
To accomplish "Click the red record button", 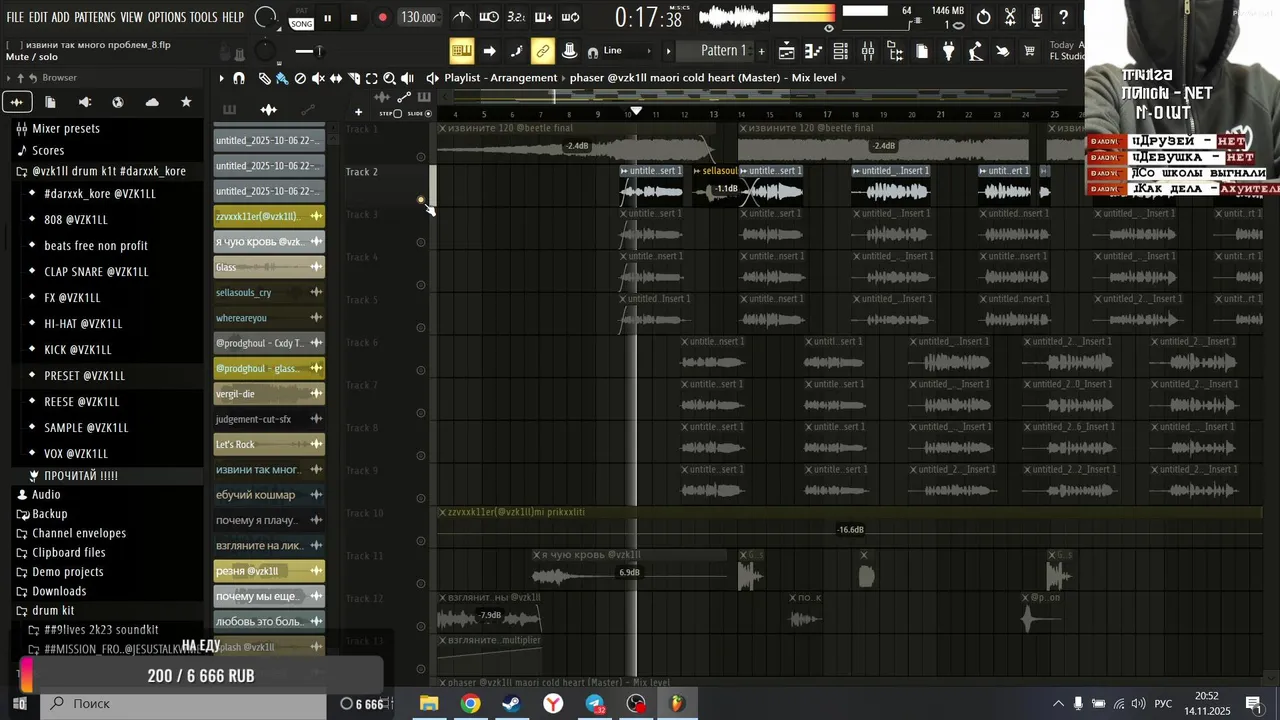I will click(382, 18).
